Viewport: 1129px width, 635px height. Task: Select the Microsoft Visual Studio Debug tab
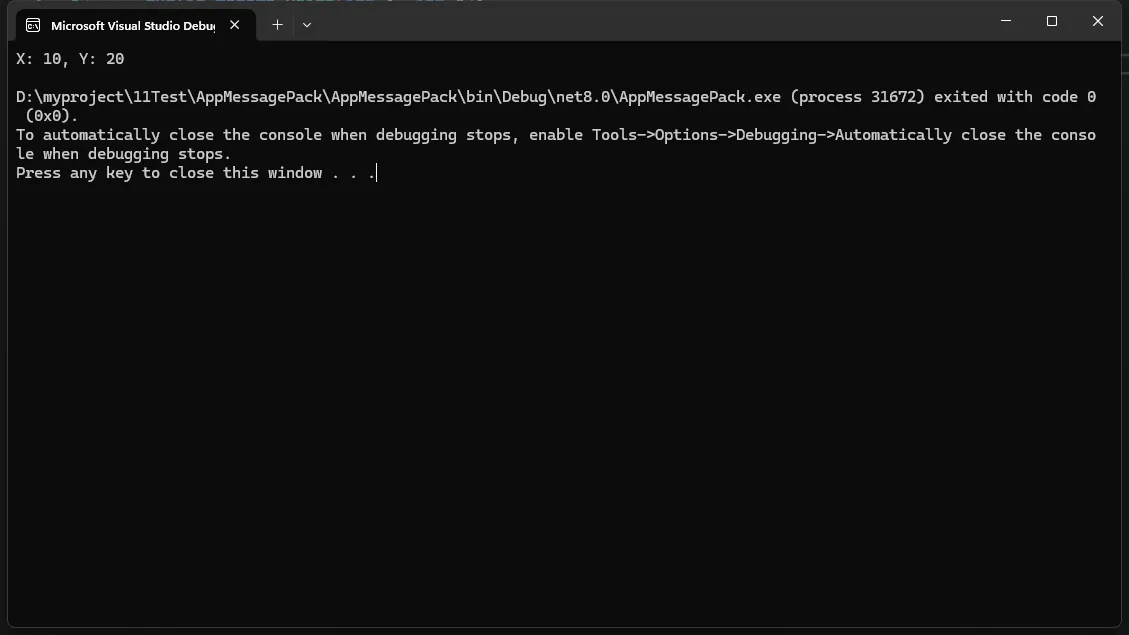pos(132,25)
